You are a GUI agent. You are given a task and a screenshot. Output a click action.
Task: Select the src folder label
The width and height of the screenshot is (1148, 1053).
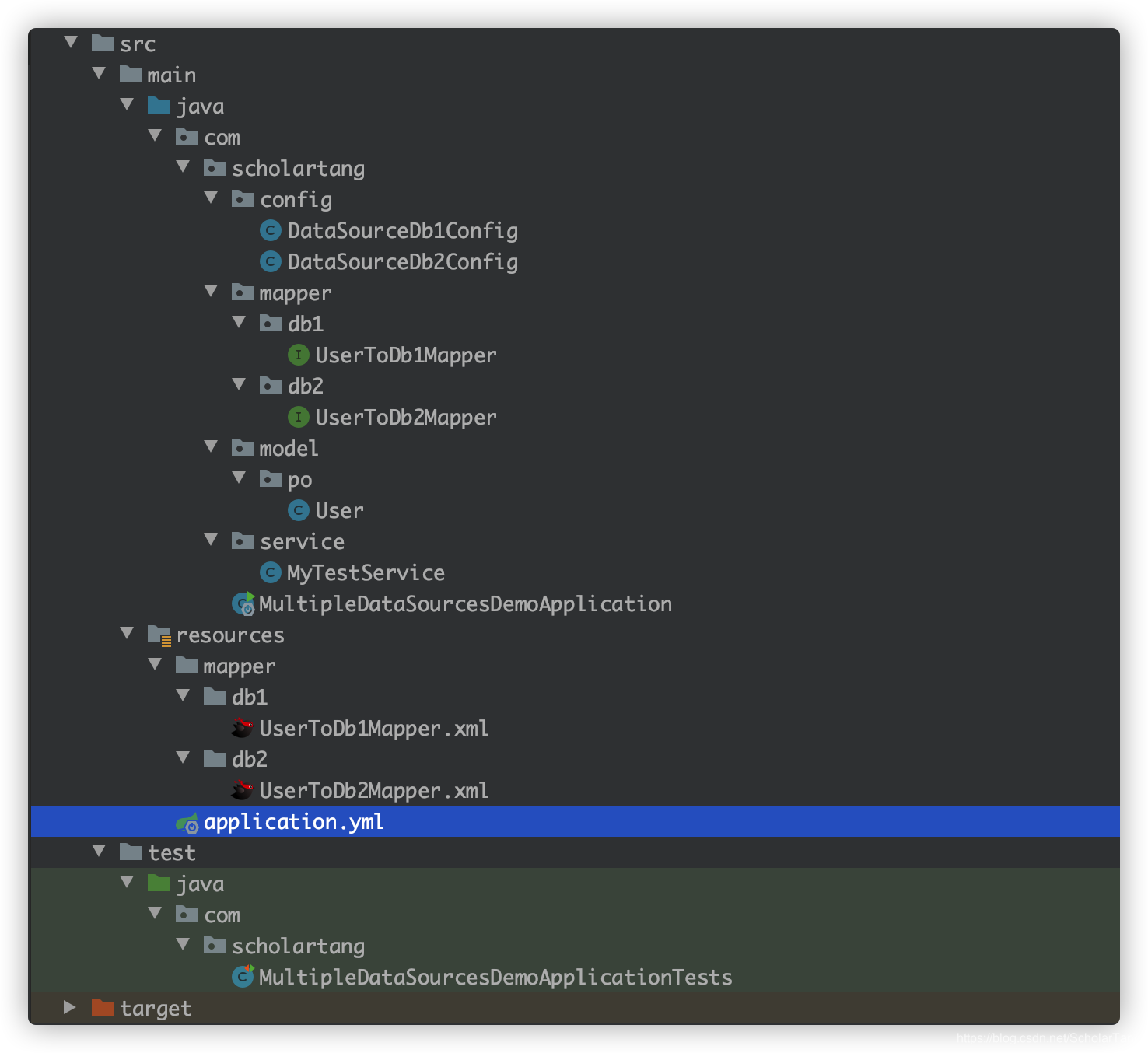pyautogui.click(x=138, y=44)
